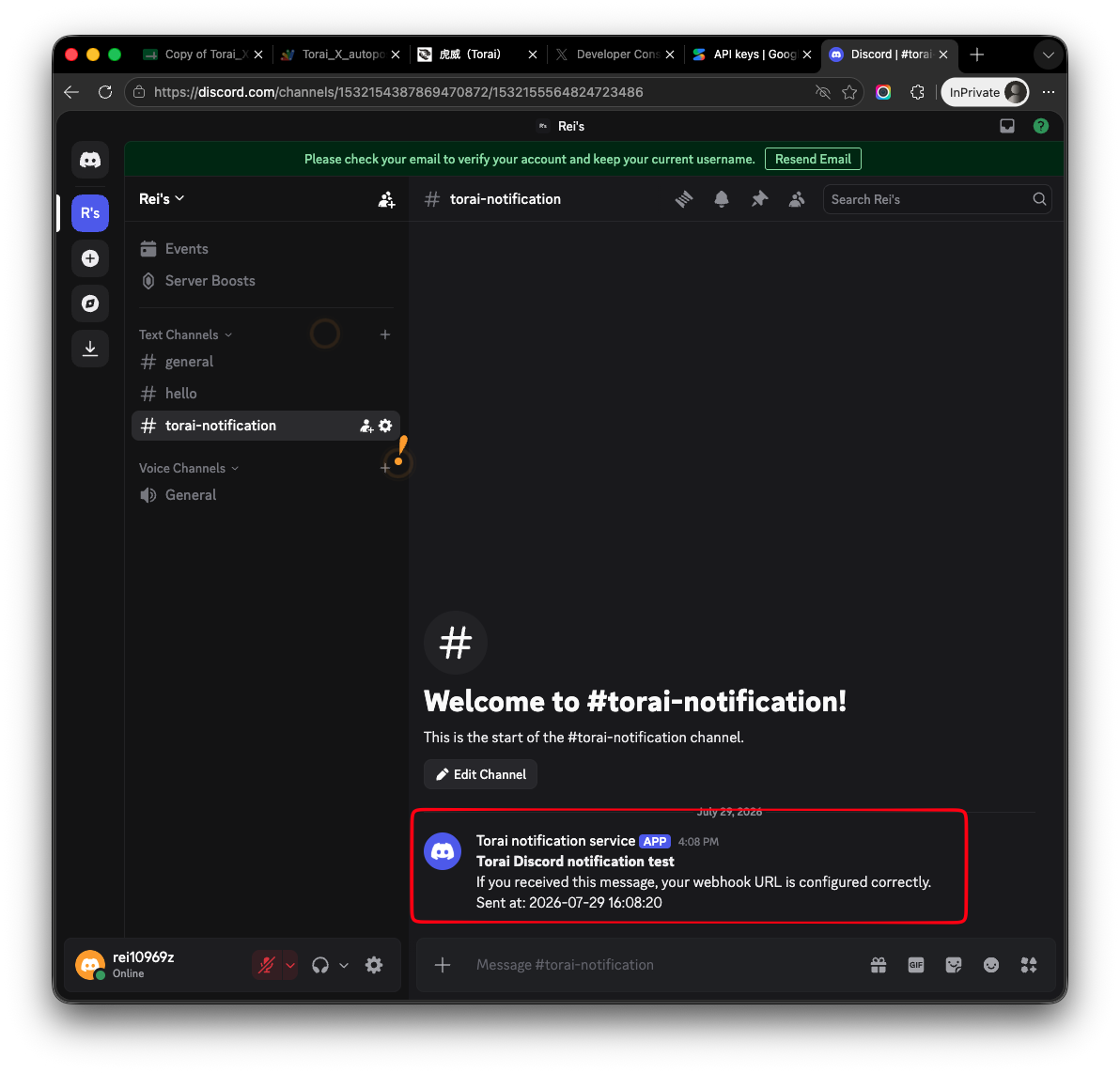The image size is (1120, 1073).
Task: Toggle headphones deafen button
Action: [x=320, y=965]
